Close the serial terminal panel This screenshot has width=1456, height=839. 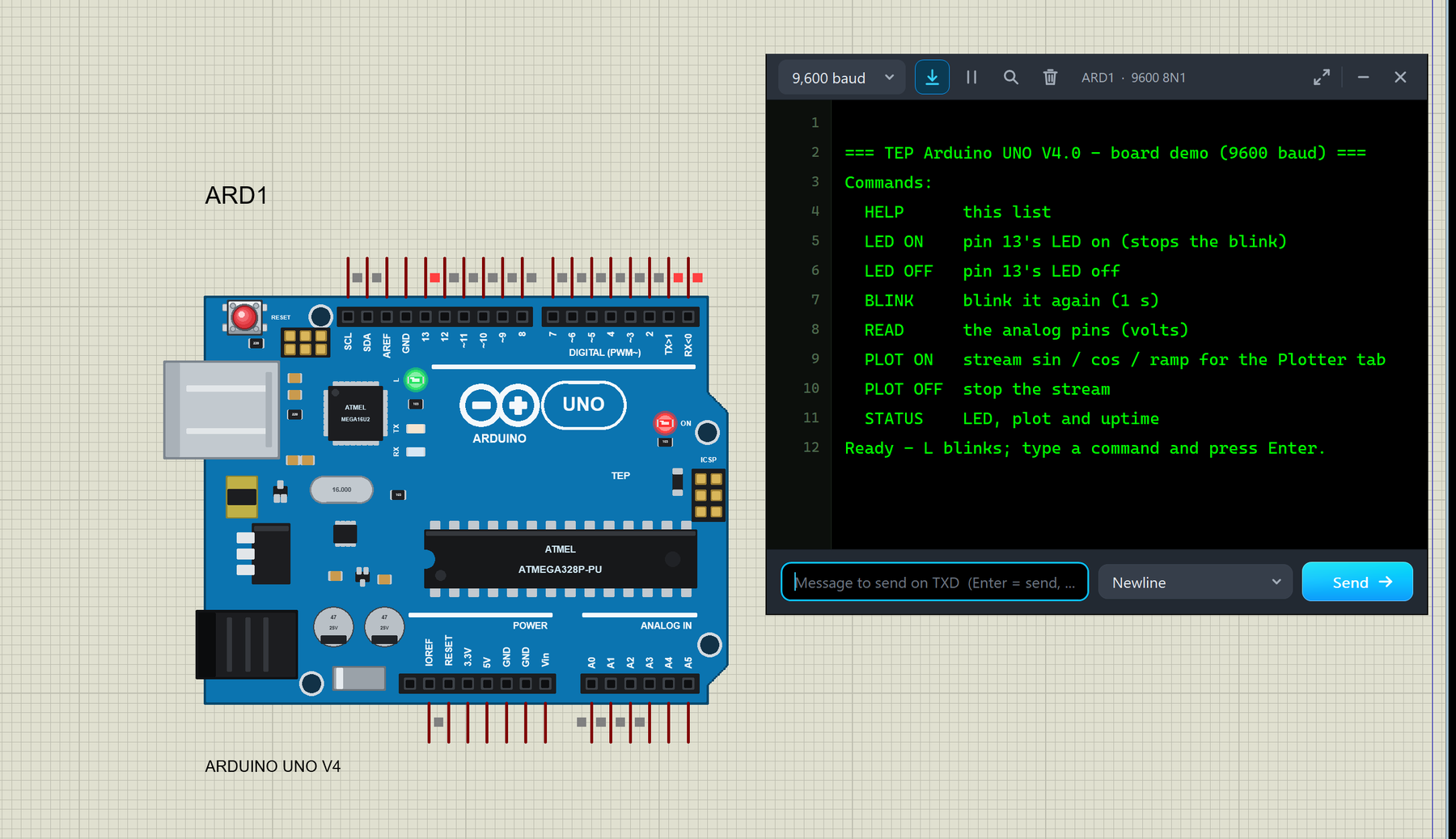(1400, 78)
